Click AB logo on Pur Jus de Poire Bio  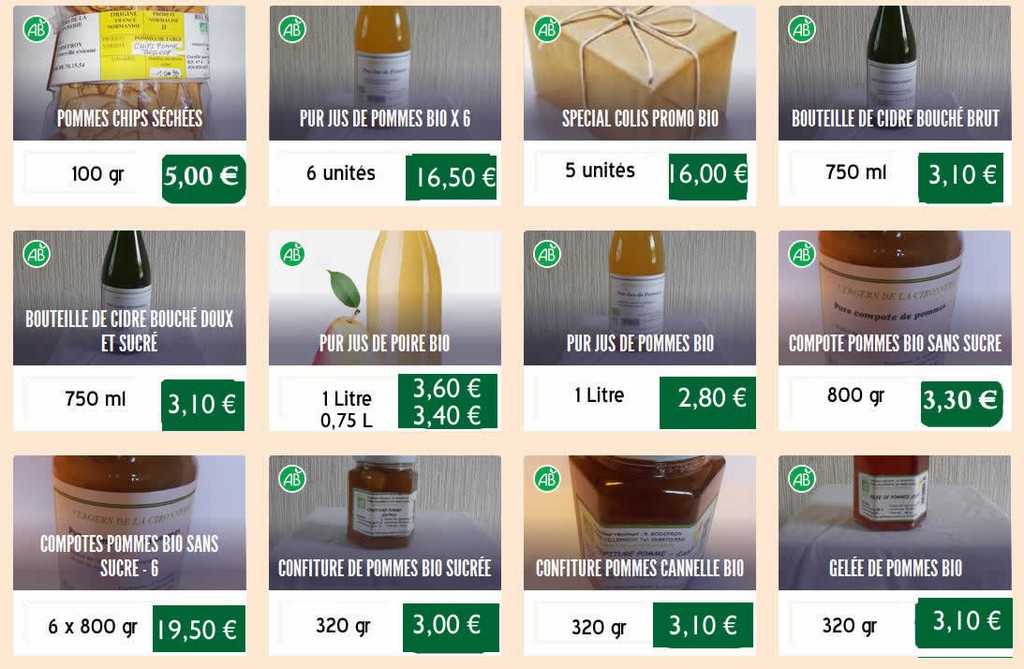coord(292,253)
